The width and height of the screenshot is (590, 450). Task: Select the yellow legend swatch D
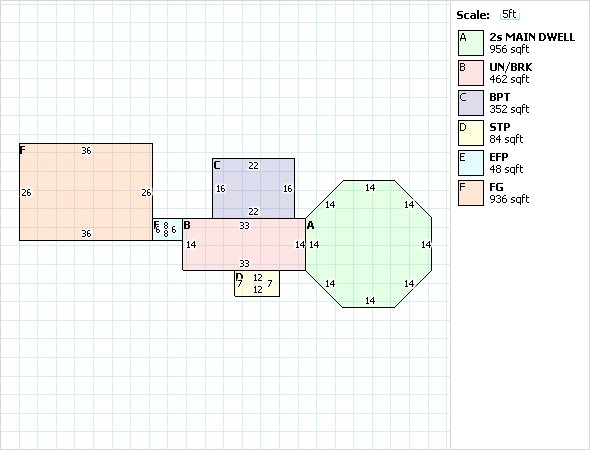471,133
